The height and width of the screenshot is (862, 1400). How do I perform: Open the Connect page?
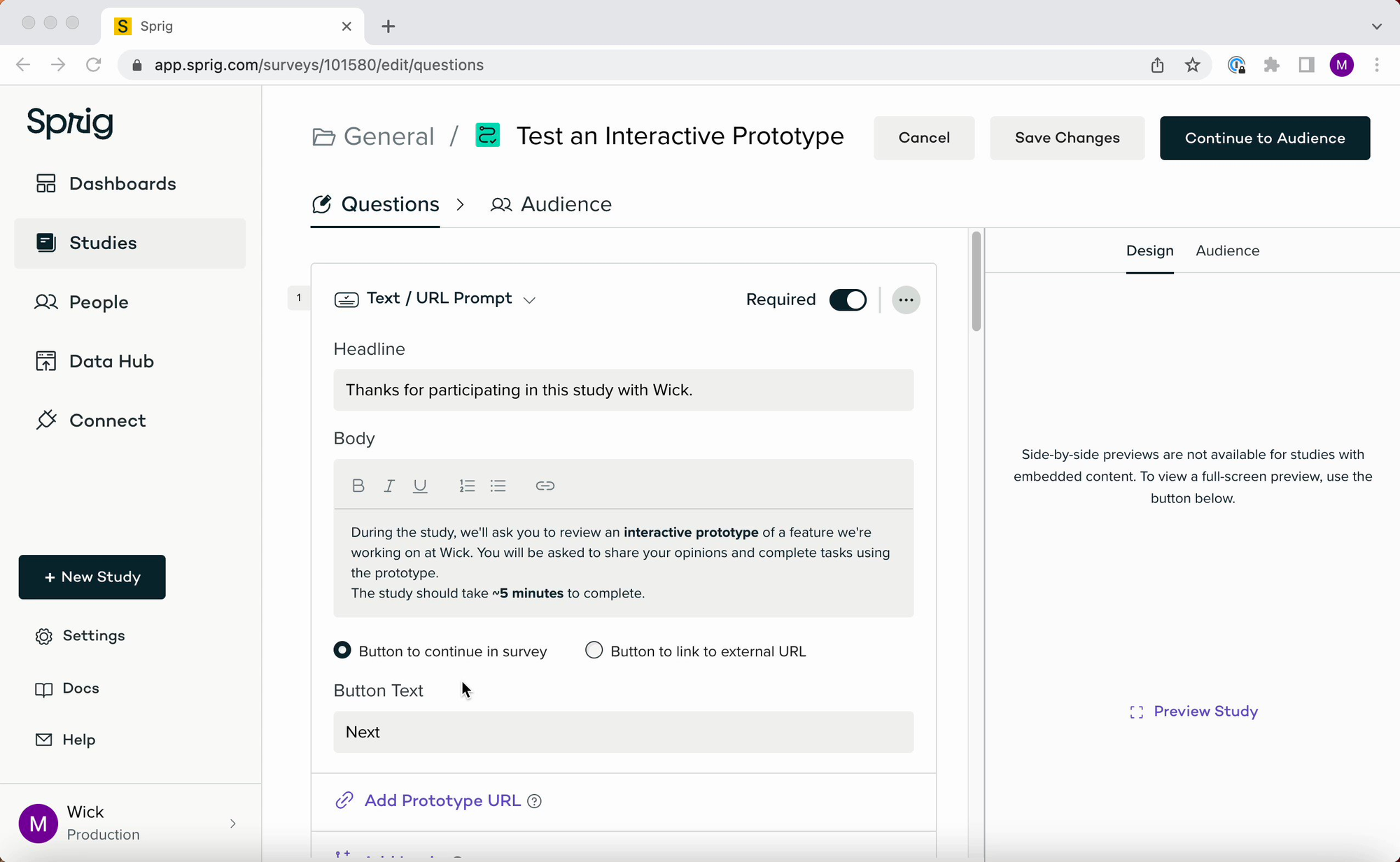pos(90,421)
